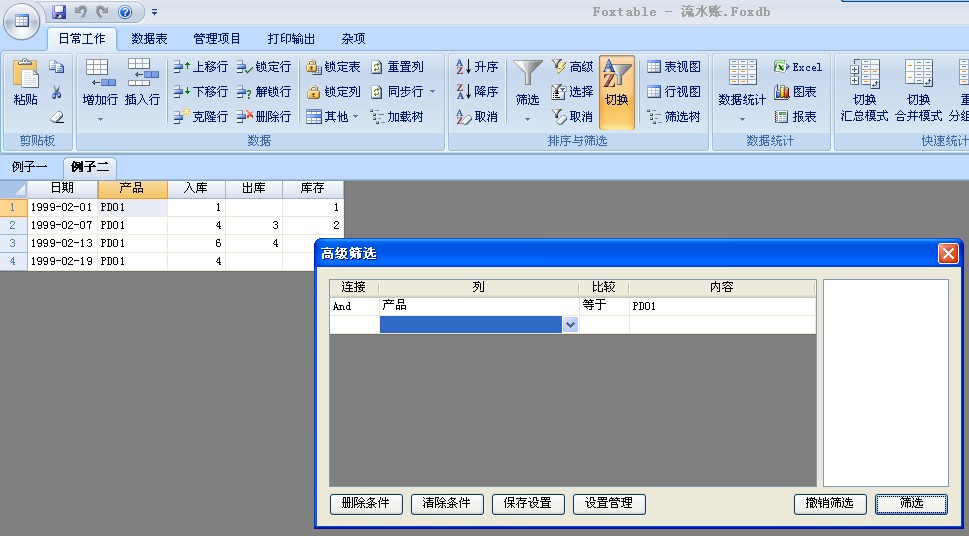Click the 撤销筛选 button
The height and width of the screenshot is (536, 969).
tap(830, 504)
